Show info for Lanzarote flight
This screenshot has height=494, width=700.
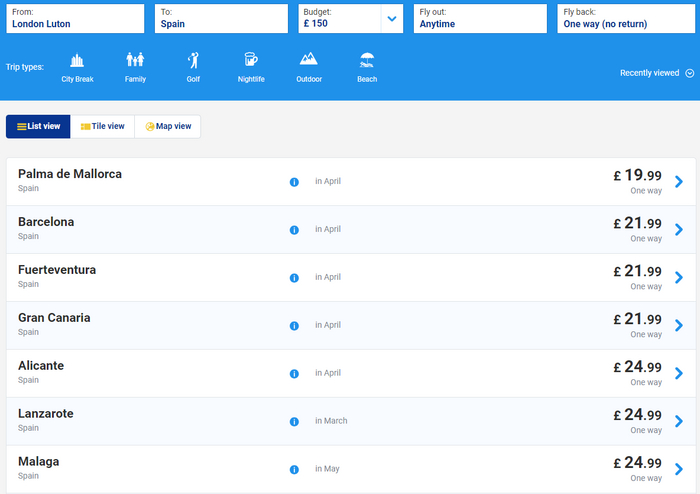click(x=294, y=422)
